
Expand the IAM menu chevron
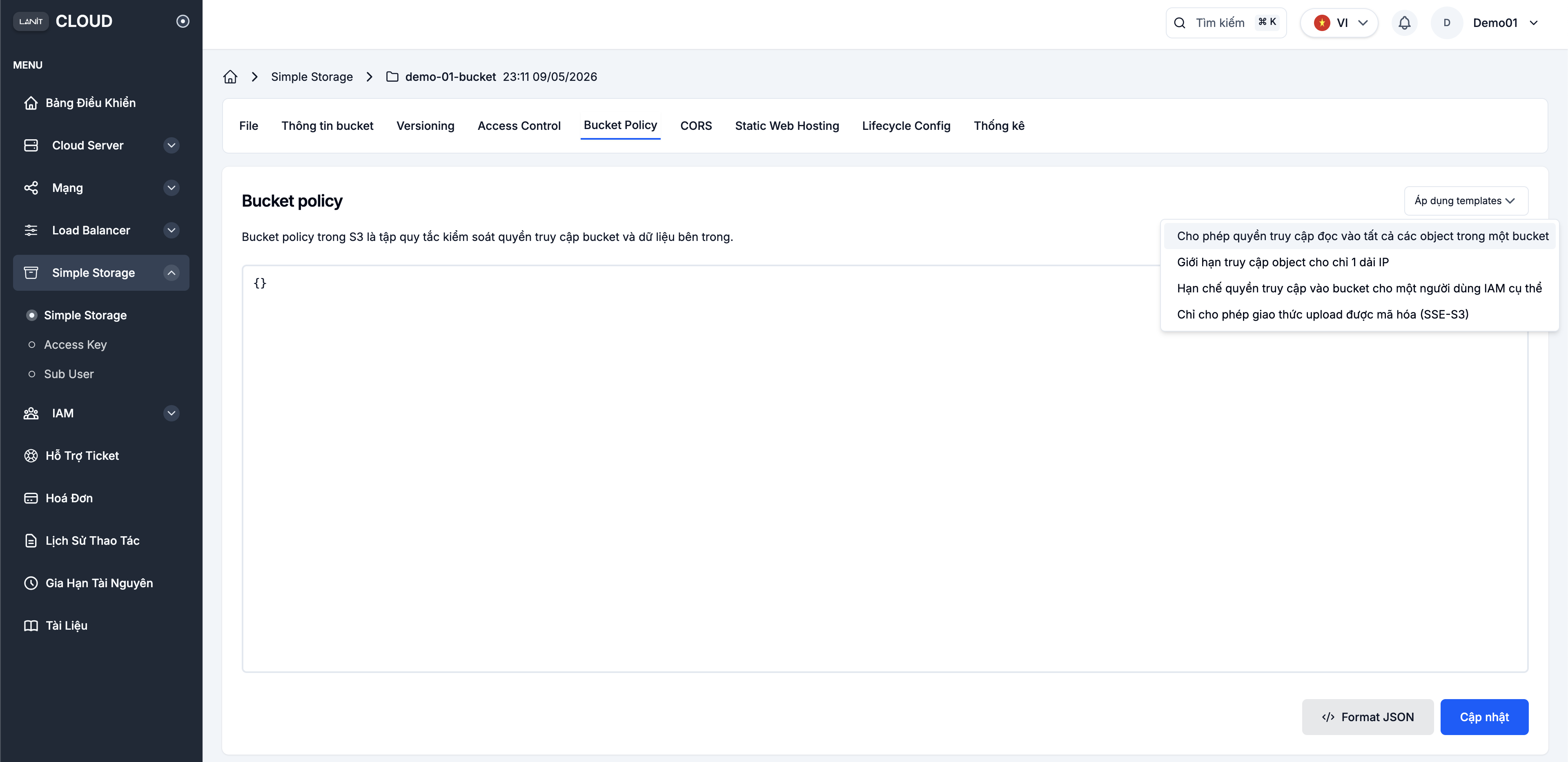[x=171, y=413]
